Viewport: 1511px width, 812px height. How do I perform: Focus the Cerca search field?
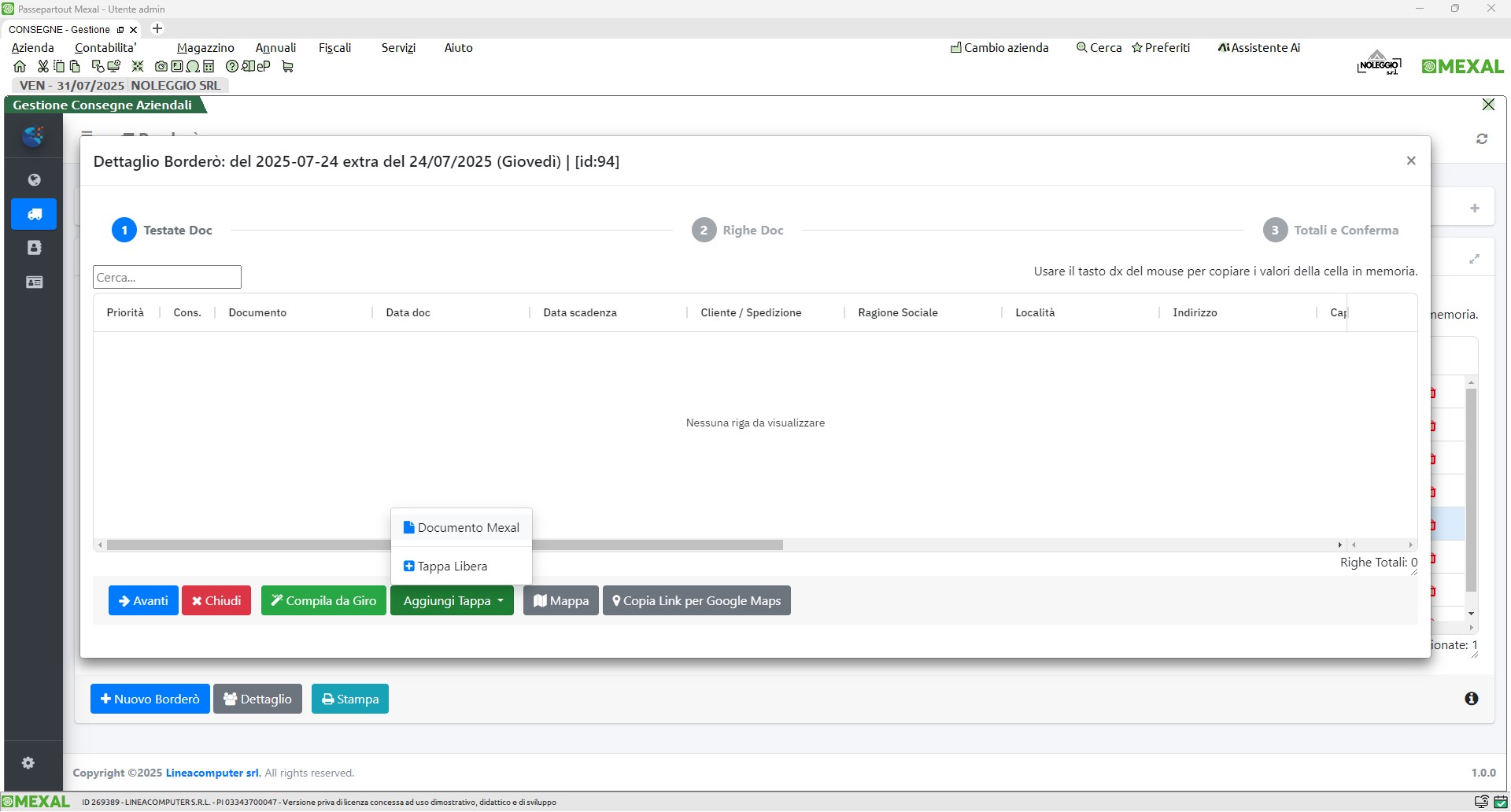coord(167,278)
